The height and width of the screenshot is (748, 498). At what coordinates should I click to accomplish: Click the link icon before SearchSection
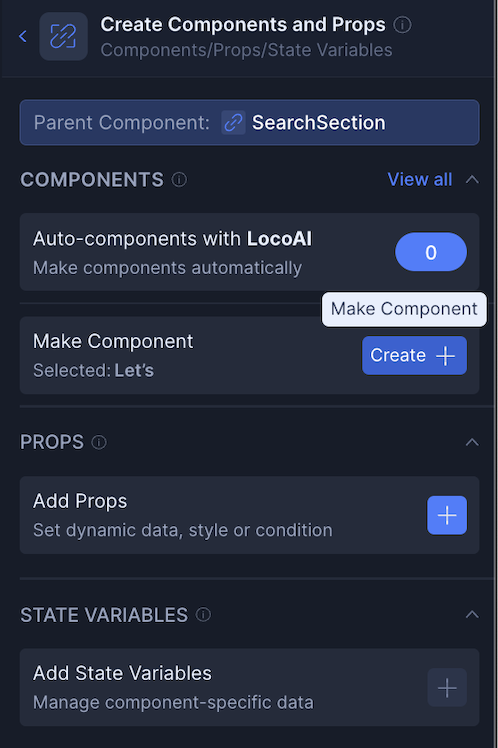pyautogui.click(x=233, y=123)
